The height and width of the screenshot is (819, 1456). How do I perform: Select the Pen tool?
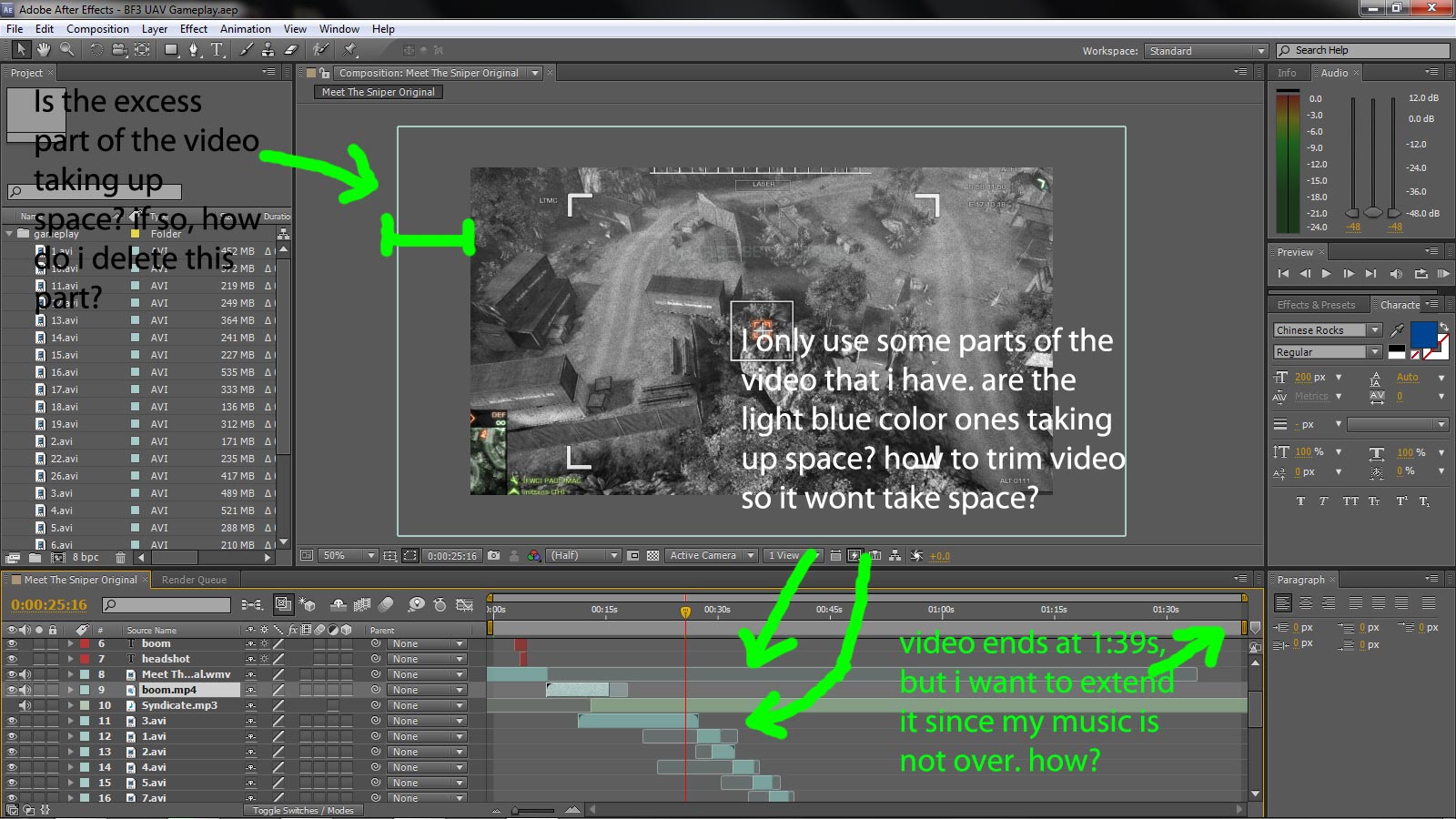pyautogui.click(x=194, y=49)
